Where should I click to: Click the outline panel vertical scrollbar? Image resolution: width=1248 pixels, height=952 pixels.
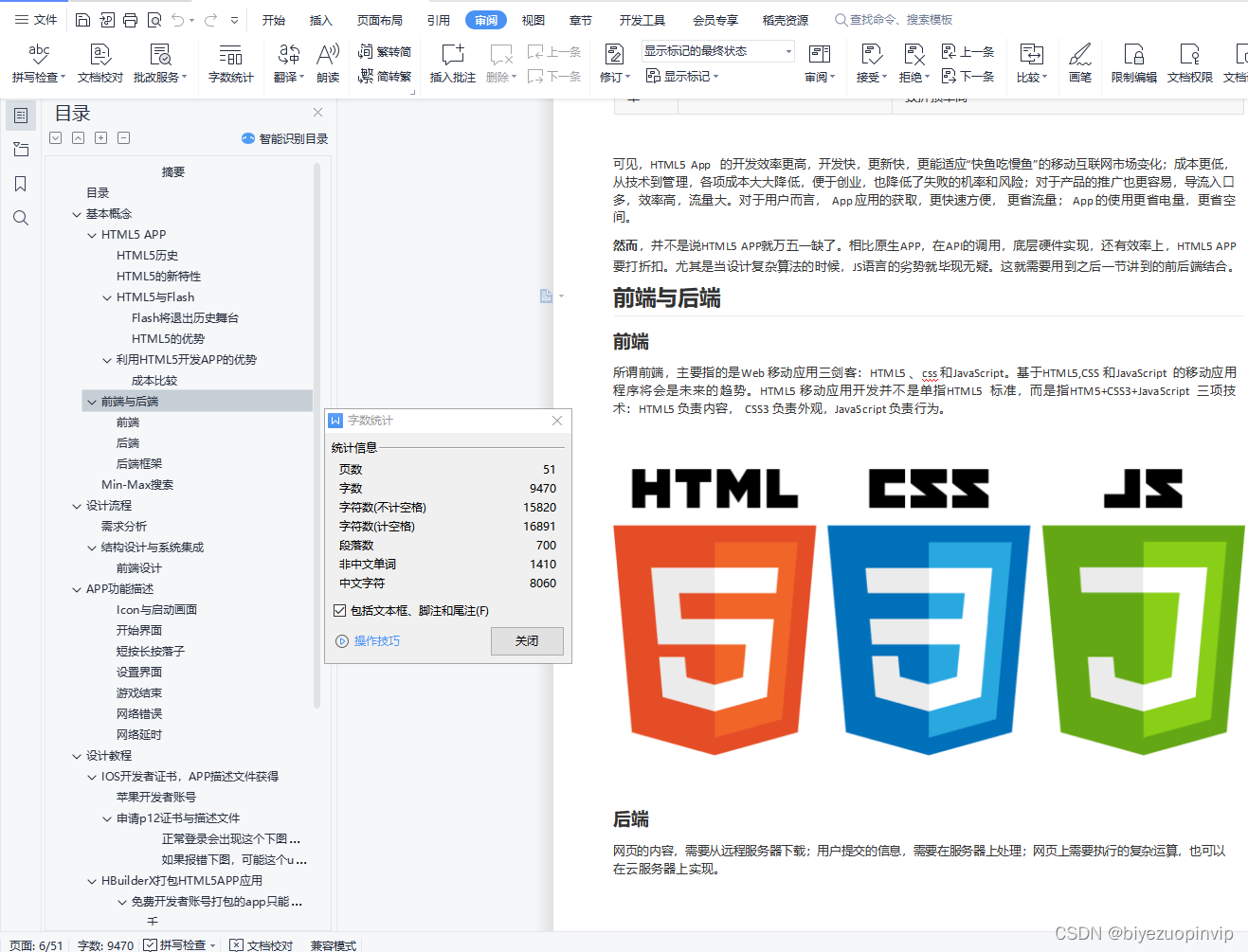click(x=317, y=436)
